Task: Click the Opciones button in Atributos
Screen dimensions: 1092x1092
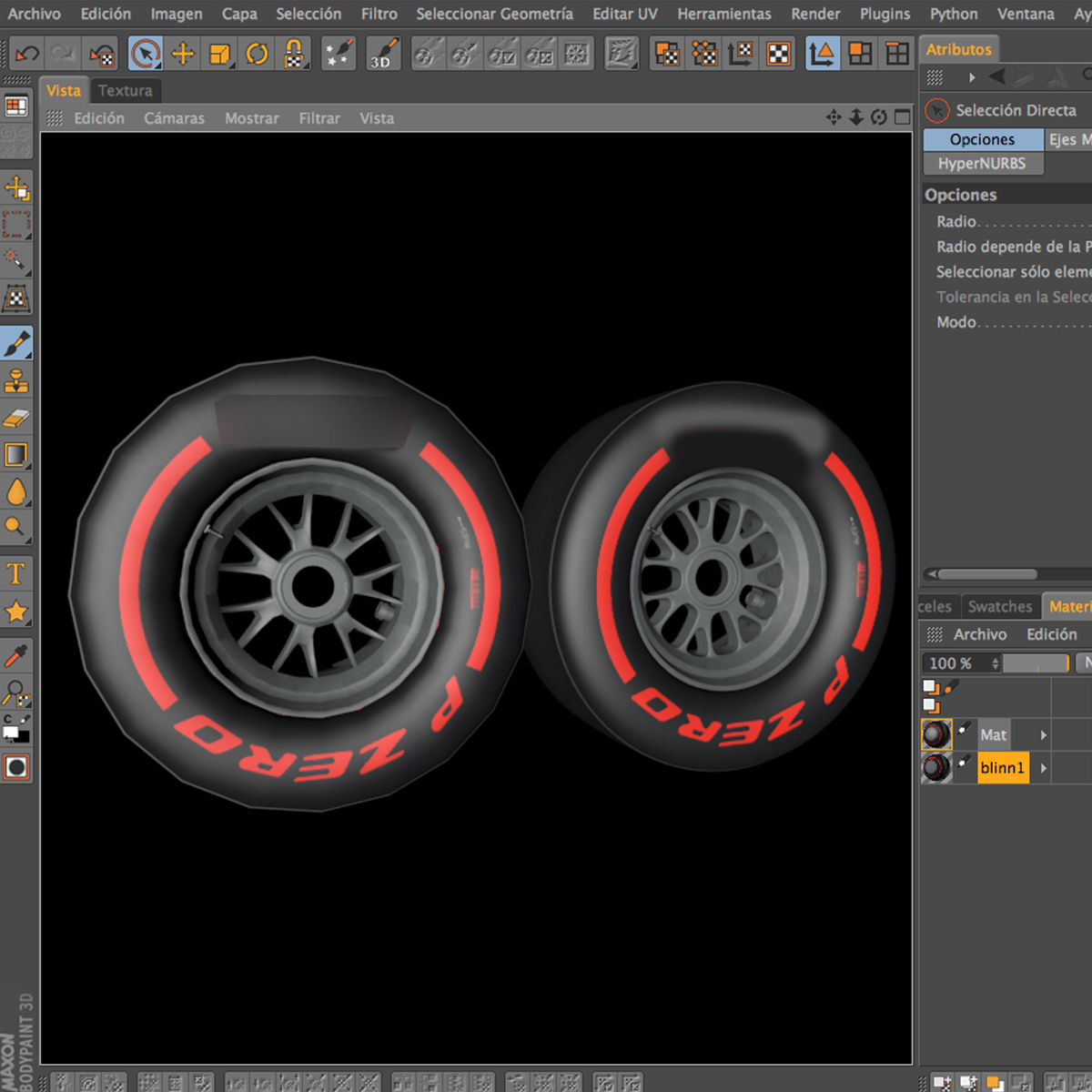Action: click(983, 139)
